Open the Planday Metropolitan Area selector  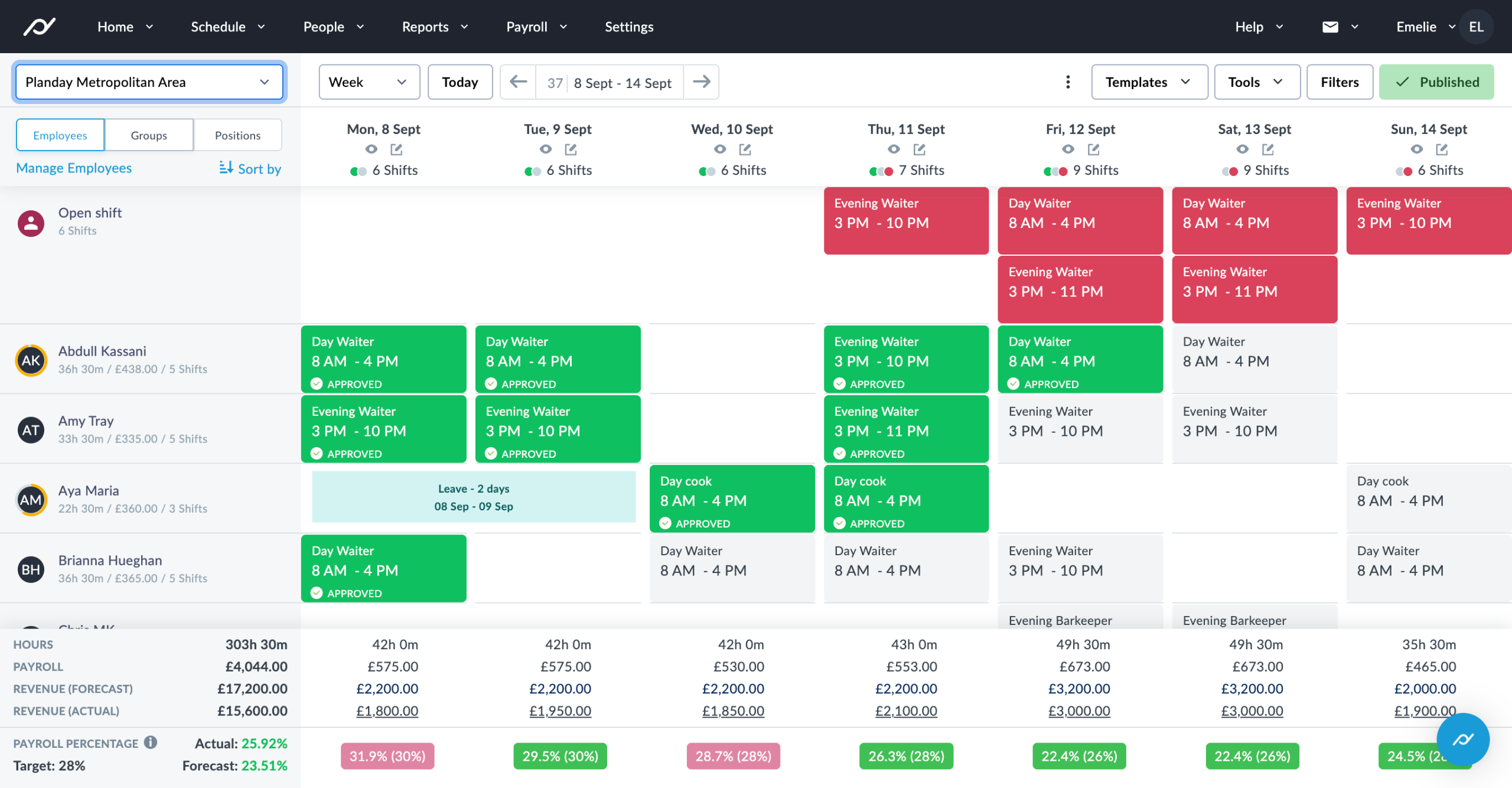tap(149, 82)
